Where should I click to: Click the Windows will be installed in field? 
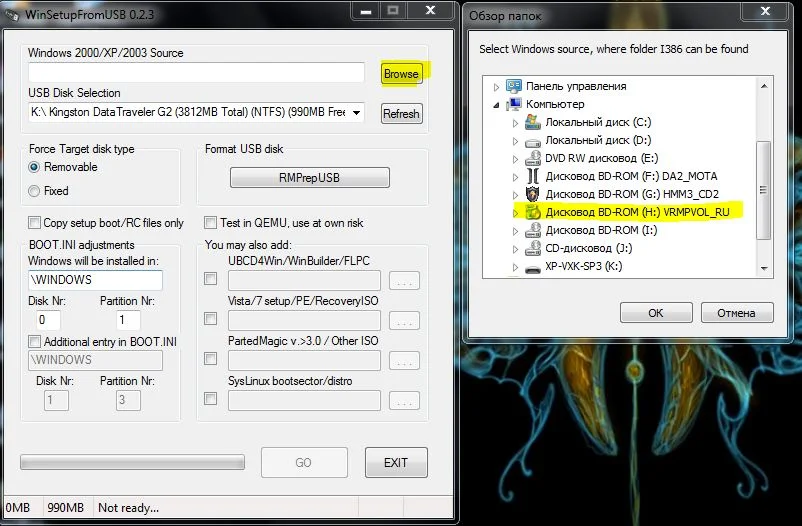[x=95, y=280]
